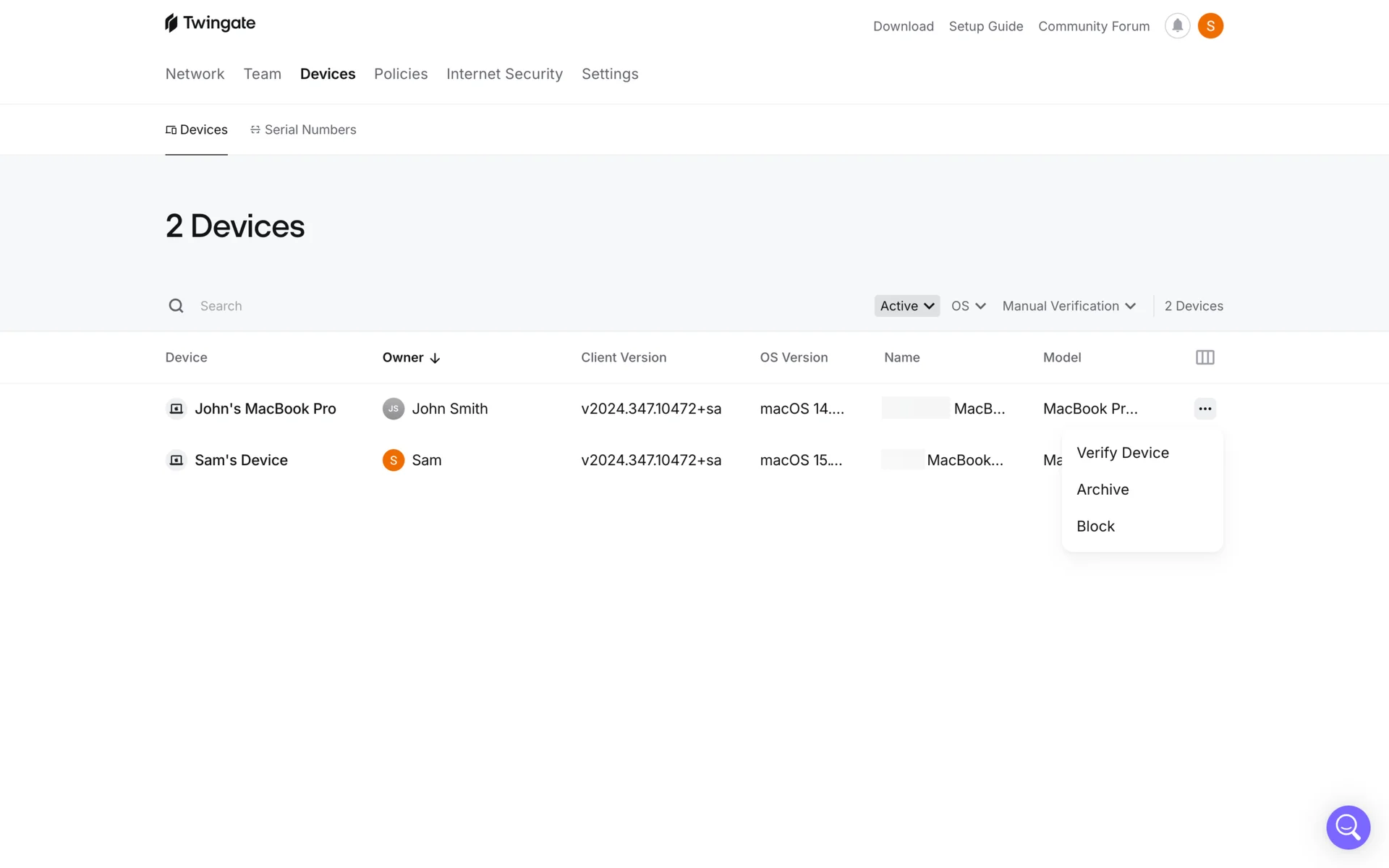Click the Twingate logo
The height and width of the screenshot is (868, 1389).
pyautogui.click(x=210, y=23)
